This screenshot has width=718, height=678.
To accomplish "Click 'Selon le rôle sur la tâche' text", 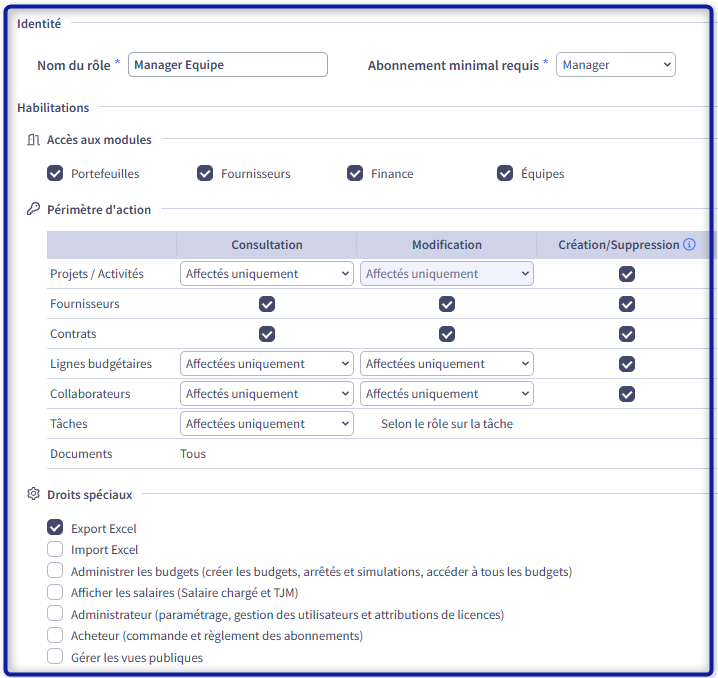I will (447, 424).
